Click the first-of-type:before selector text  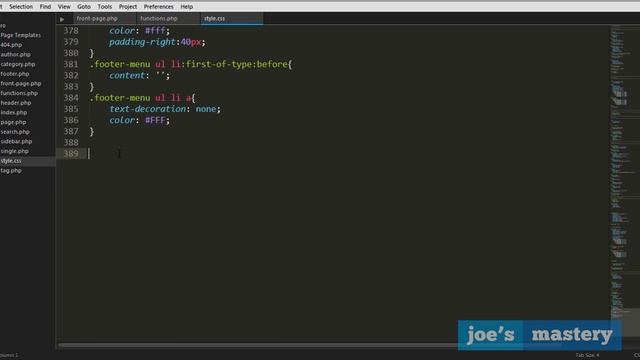[237, 64]
